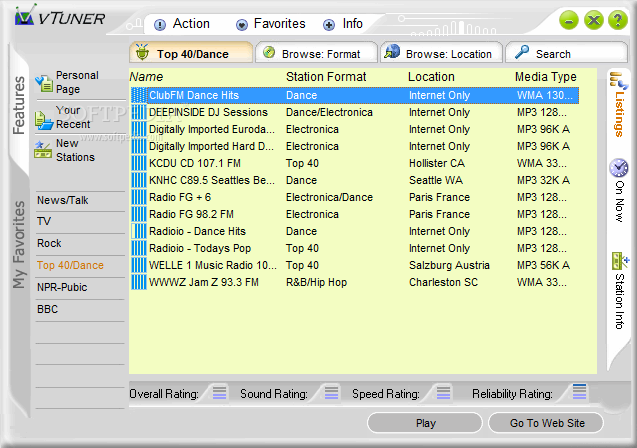Screen dimensions: 637x448
Task: Sort list by Station Format column header
Action: (x=326, y=77)
